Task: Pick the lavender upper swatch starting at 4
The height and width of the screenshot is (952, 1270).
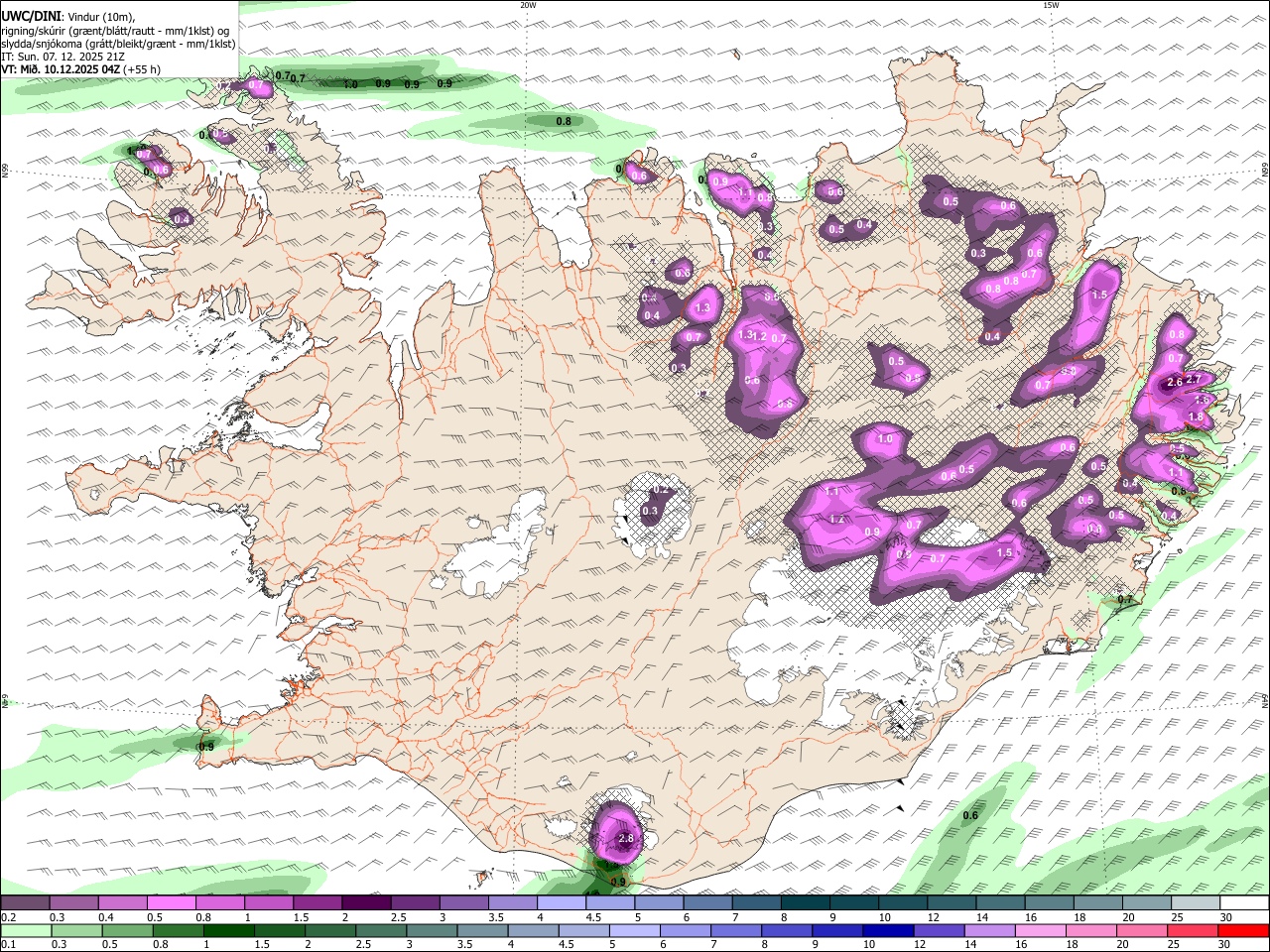Action: pos(561,903)
